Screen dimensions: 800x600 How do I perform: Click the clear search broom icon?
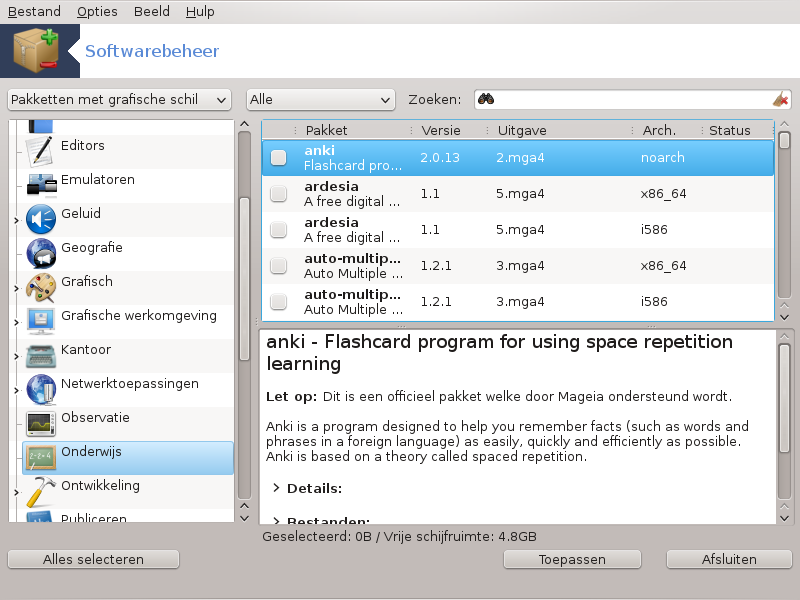point(781,99)
